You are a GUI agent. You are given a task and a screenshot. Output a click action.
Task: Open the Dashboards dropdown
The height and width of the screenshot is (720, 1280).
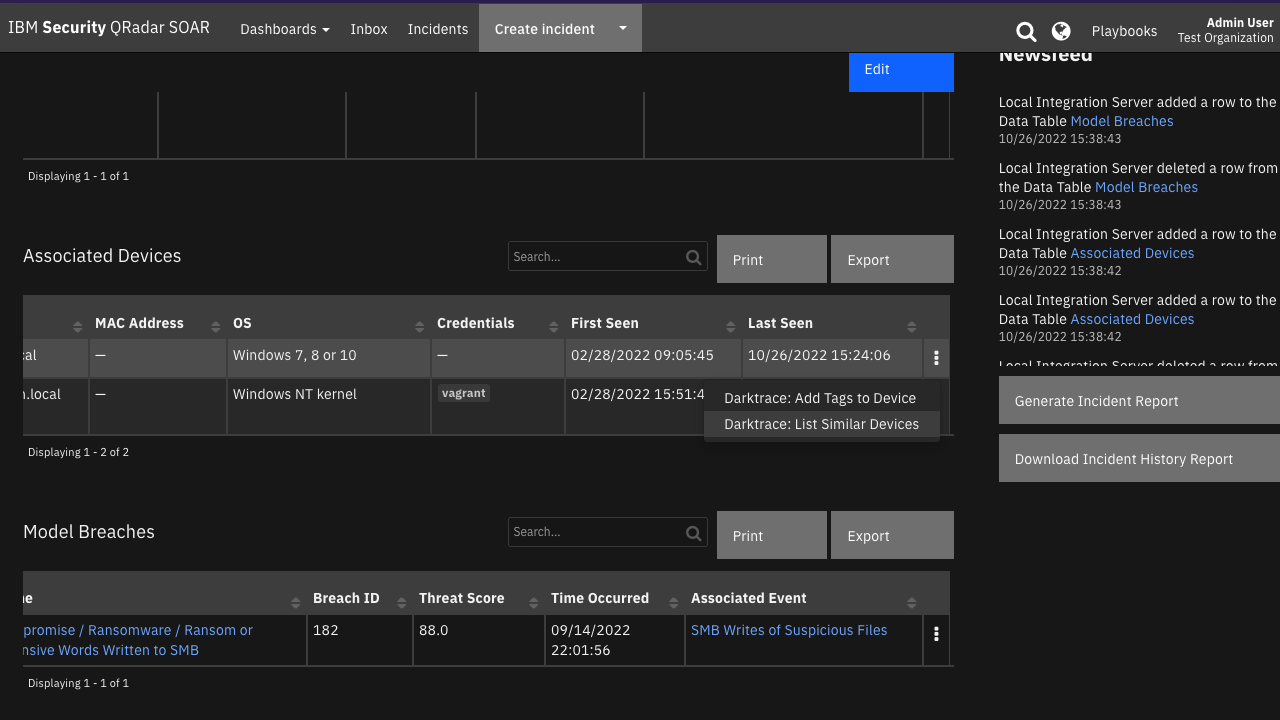pos(284,29)
